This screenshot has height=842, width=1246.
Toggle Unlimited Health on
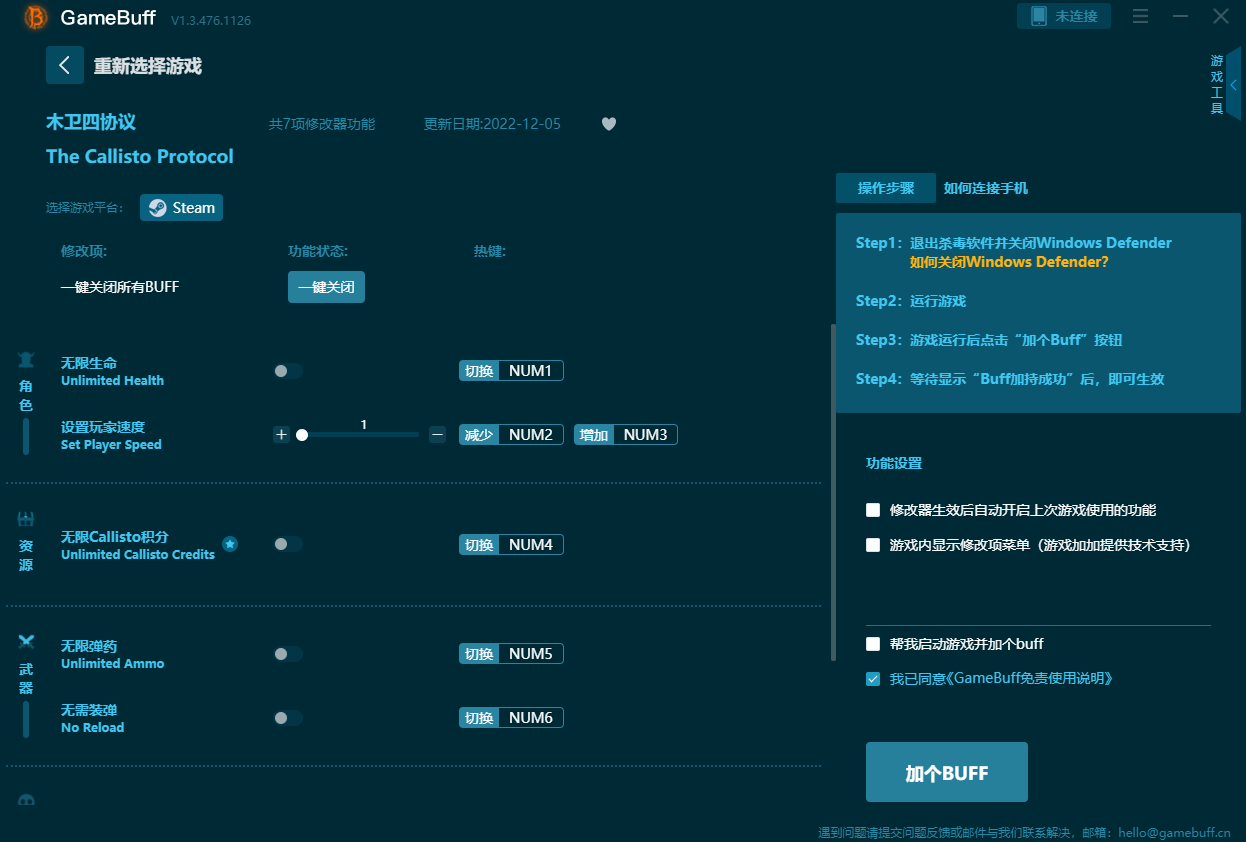(x=288, y=371)
